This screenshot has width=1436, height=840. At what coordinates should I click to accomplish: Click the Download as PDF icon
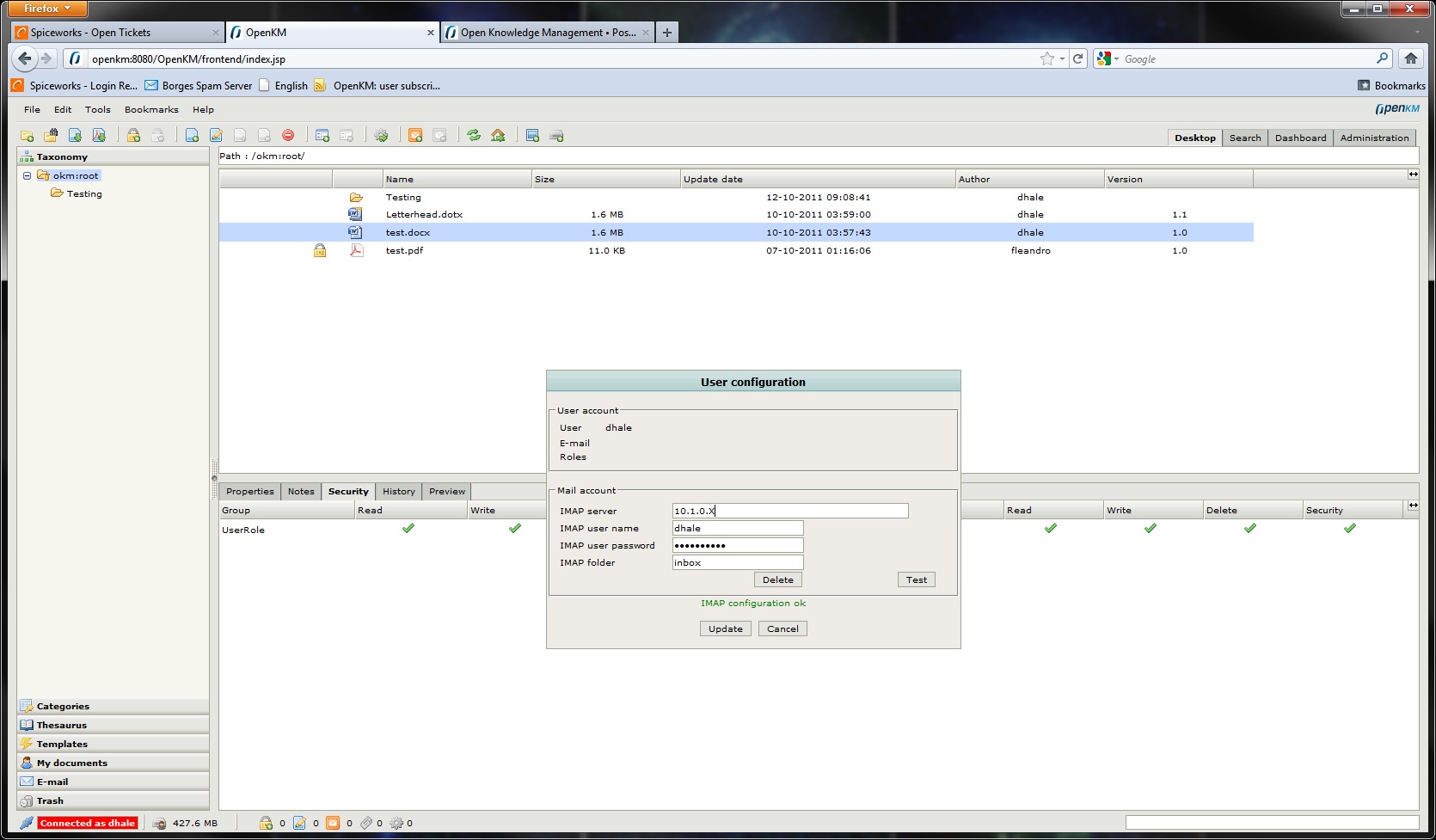click(99, 136)
